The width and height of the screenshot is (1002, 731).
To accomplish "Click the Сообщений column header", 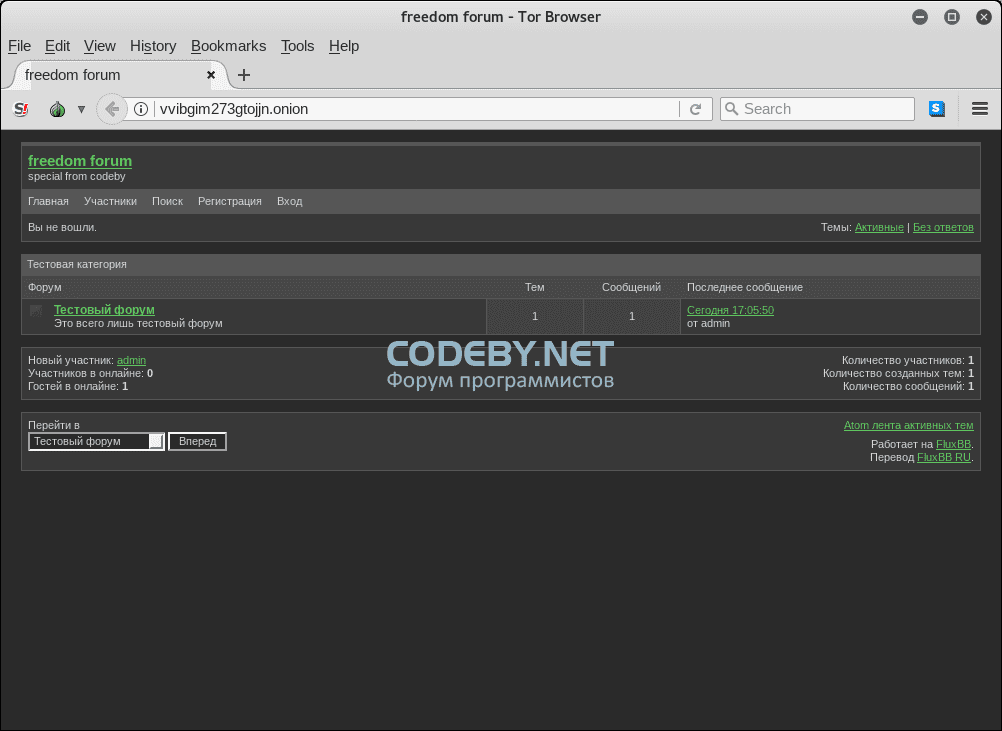I will [631, 288].
